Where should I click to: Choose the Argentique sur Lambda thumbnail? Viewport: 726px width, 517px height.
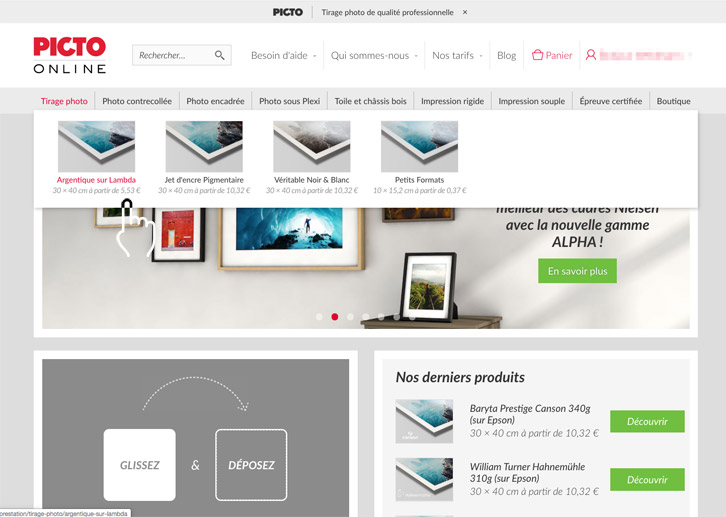pos(96,147)
